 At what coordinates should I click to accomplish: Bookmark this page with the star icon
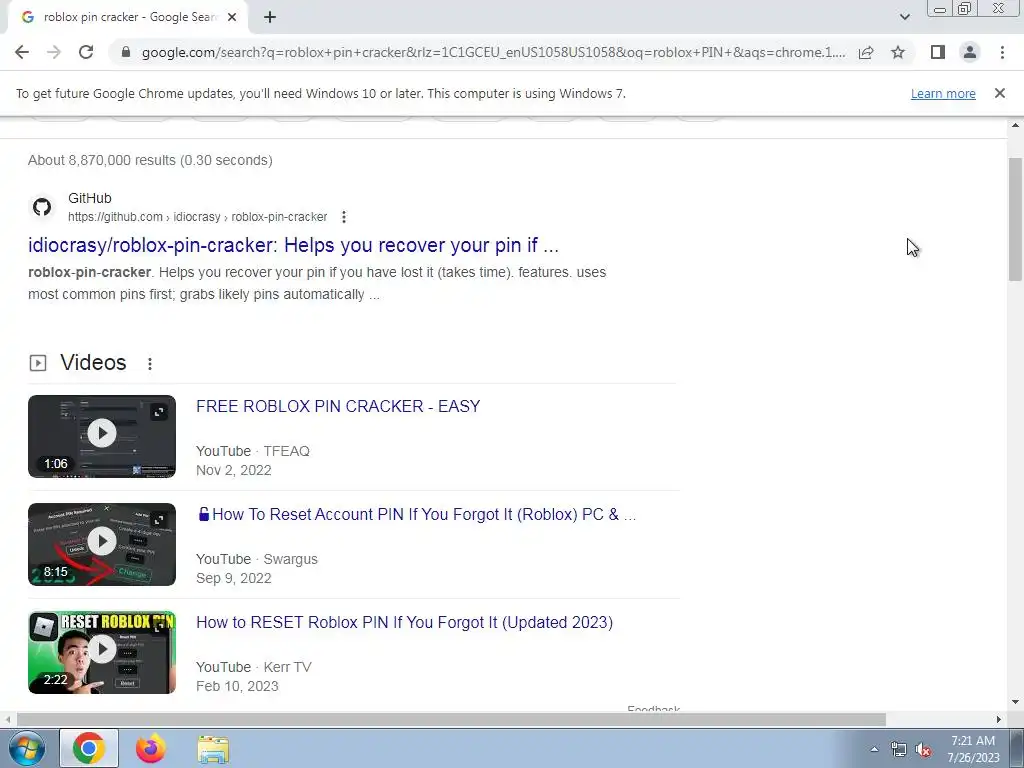(x=898, y=52)
